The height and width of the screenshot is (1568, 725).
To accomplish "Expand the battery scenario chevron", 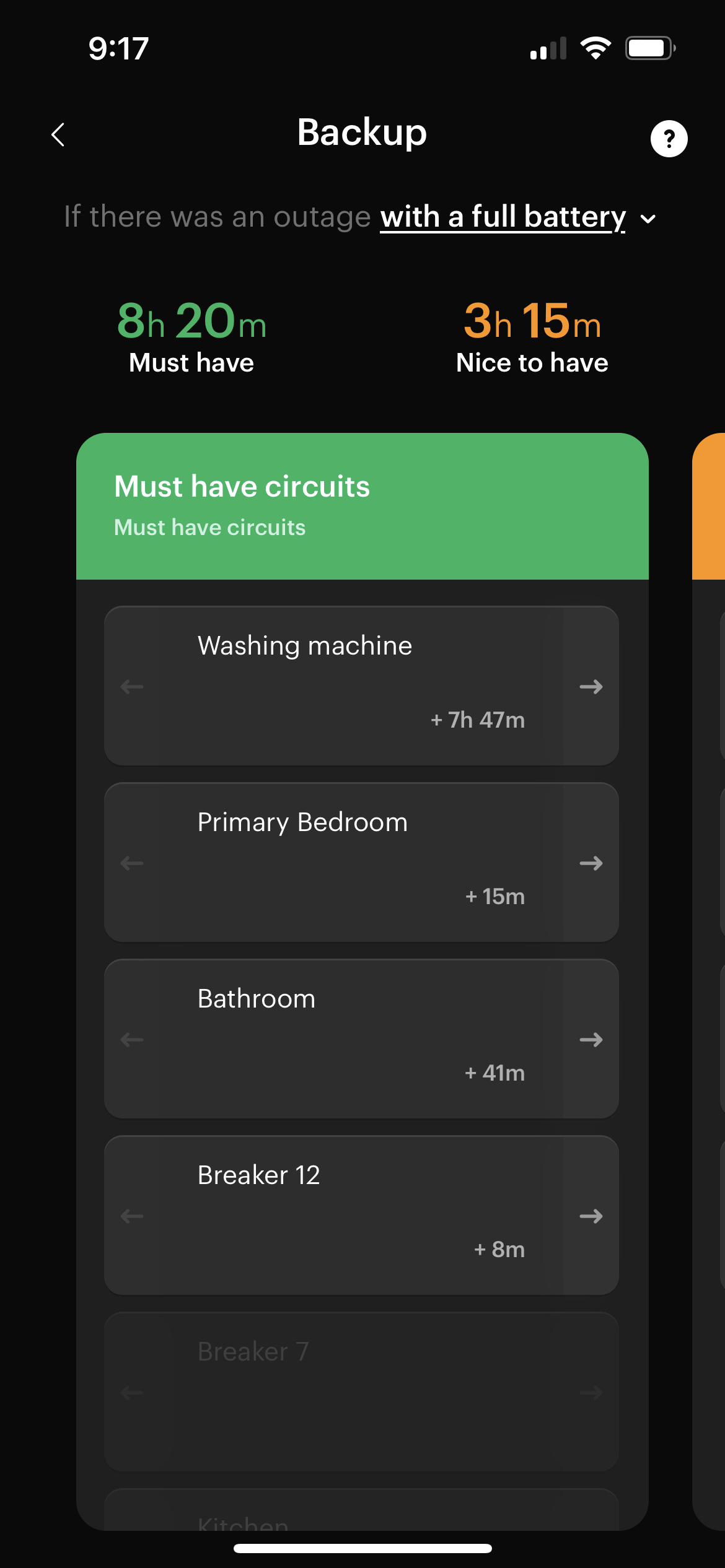I will (x=648, y=219).
